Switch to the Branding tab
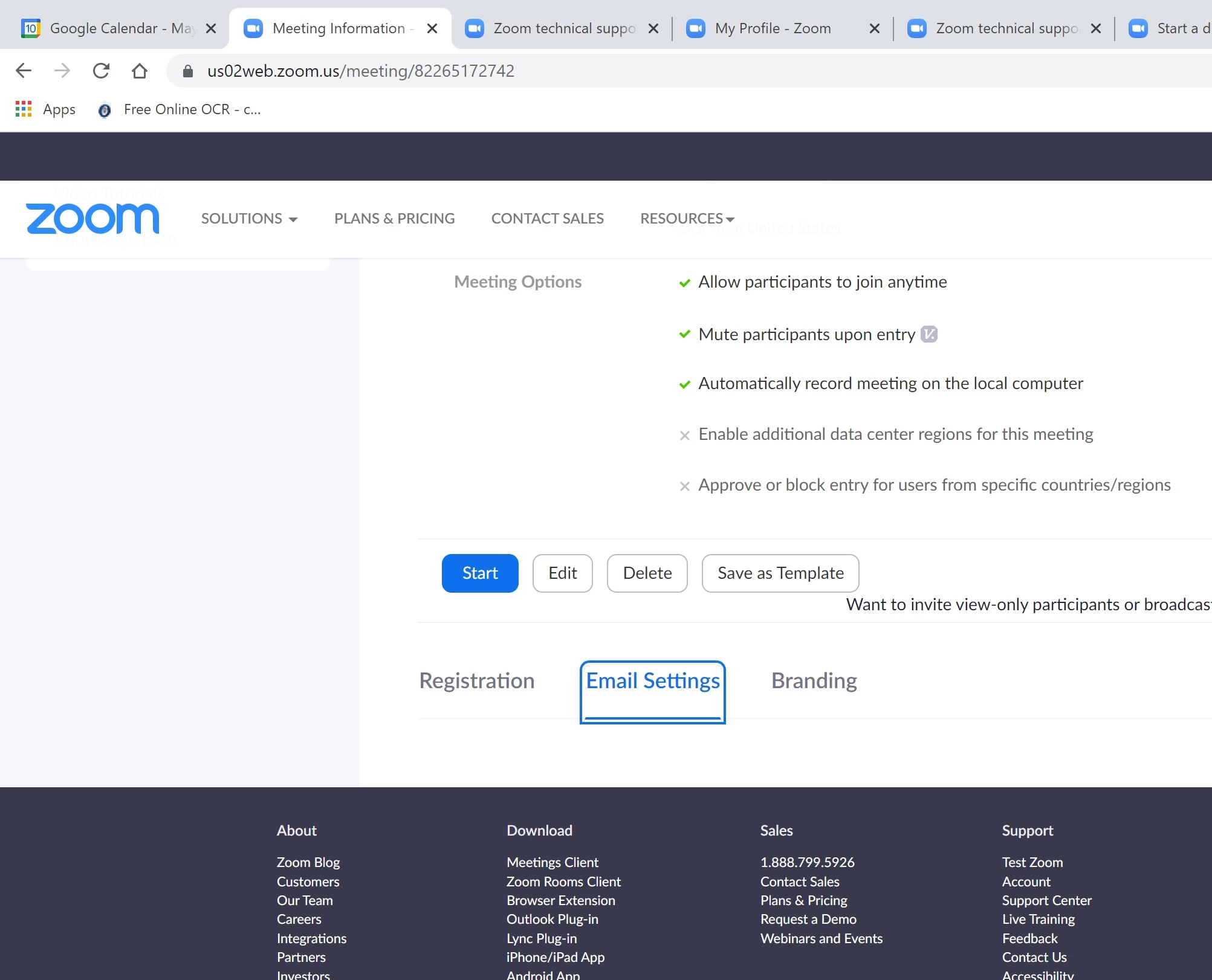This screenshot has width=1212, height=980. 814,681
